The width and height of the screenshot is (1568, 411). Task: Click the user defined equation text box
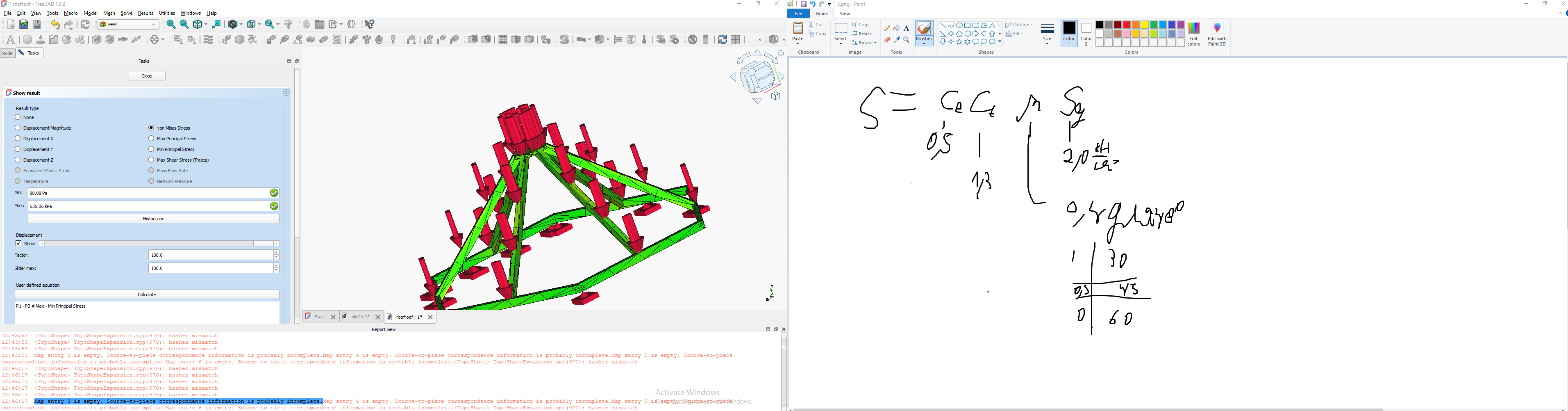pos(147,313)
